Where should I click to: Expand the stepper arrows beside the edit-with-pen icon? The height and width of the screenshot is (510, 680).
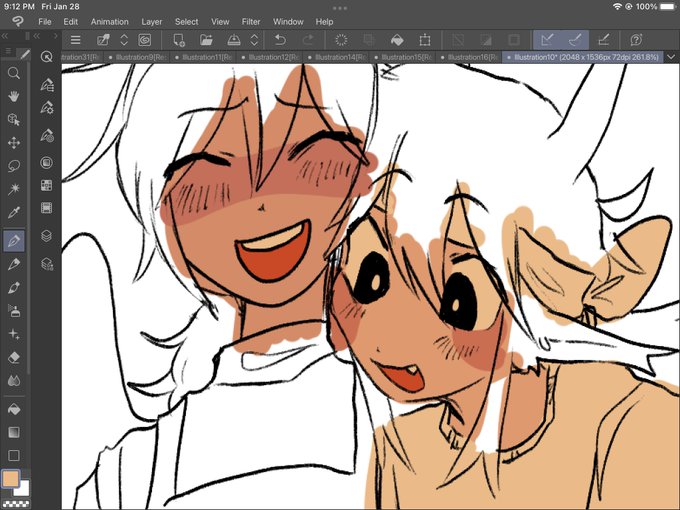click(124, 40)
